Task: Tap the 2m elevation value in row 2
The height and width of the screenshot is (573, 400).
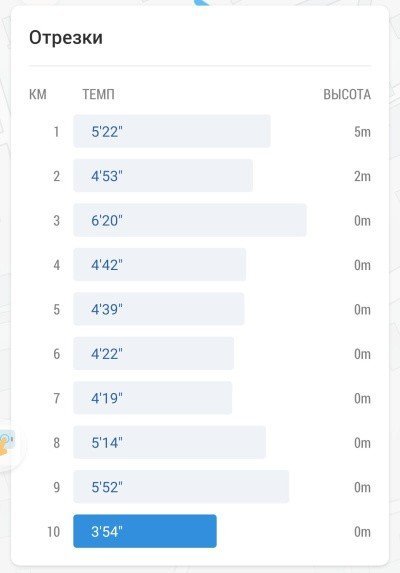Action: (362, 176)
